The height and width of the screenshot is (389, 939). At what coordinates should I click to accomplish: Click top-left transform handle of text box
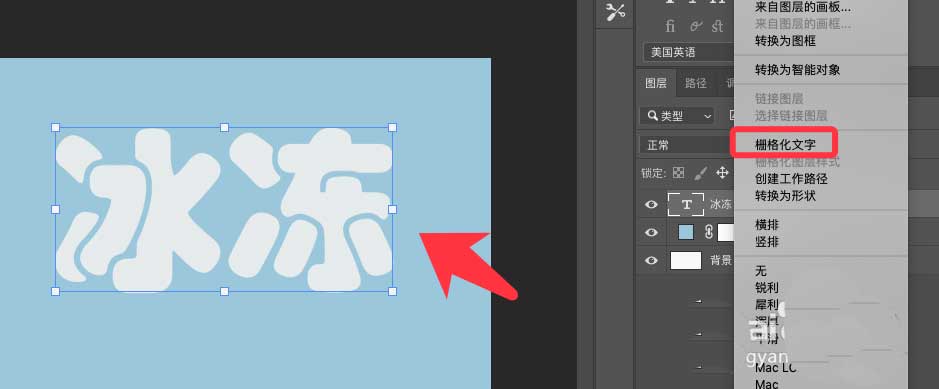coord(56,127)
